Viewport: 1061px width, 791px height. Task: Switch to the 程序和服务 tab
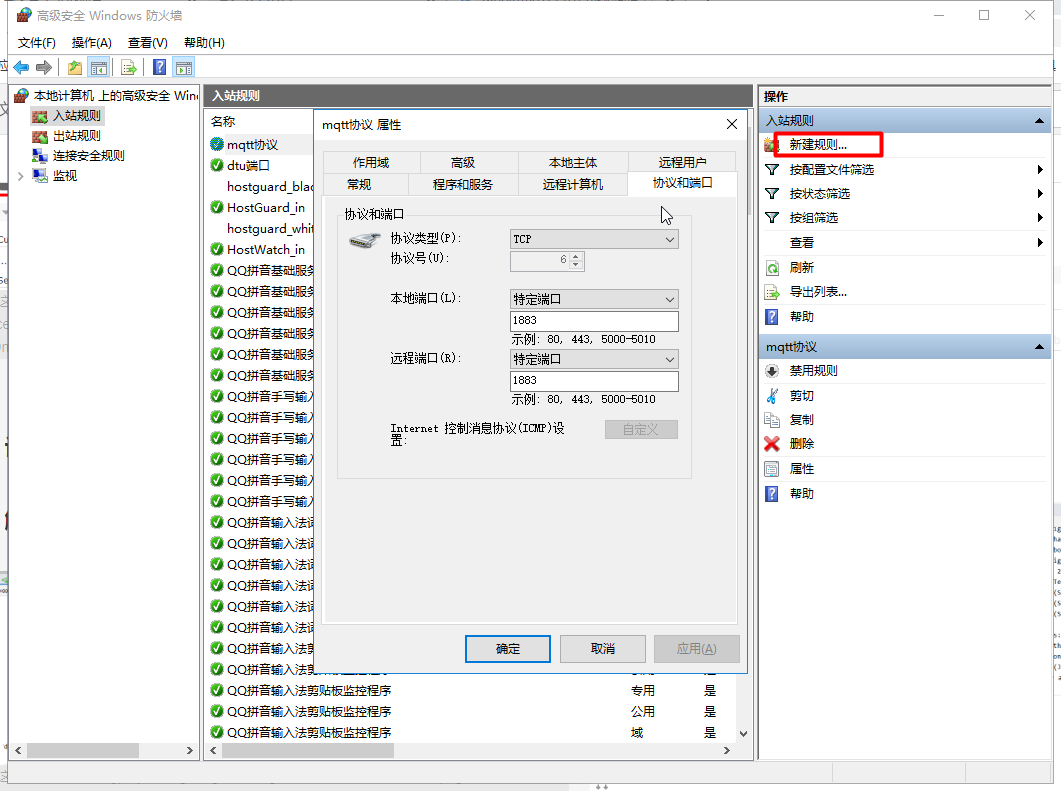(463, 184)
